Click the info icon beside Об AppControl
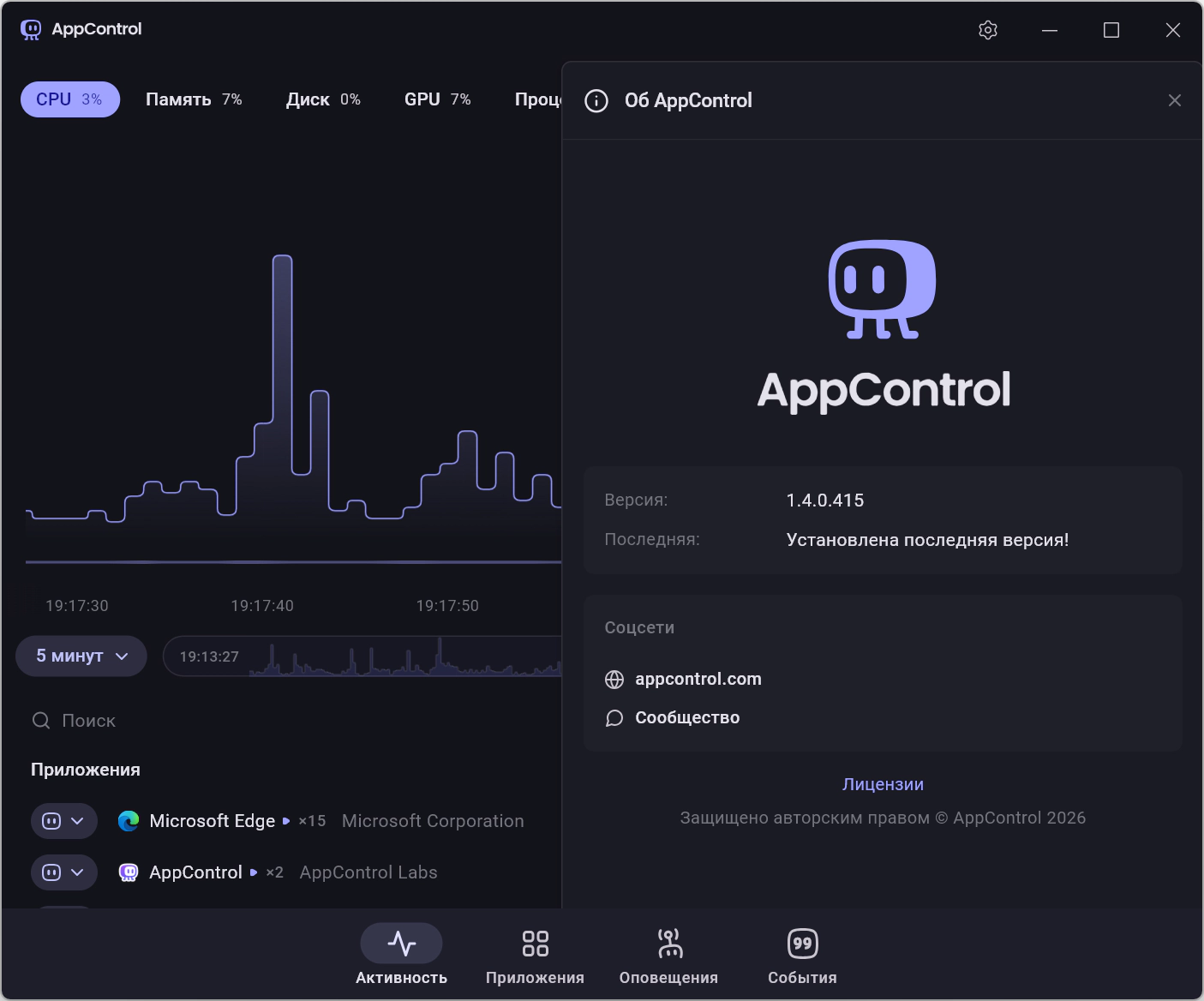 [596, 101]
